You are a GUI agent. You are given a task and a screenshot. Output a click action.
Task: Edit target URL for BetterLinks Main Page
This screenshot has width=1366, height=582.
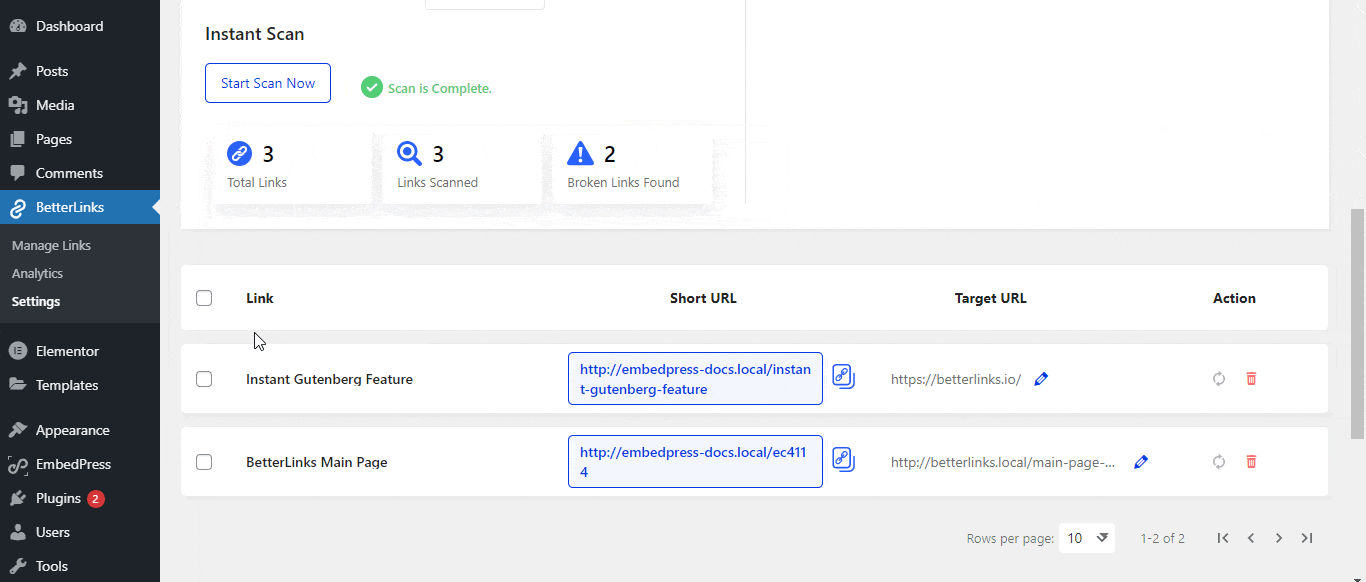click(1140, 461)
